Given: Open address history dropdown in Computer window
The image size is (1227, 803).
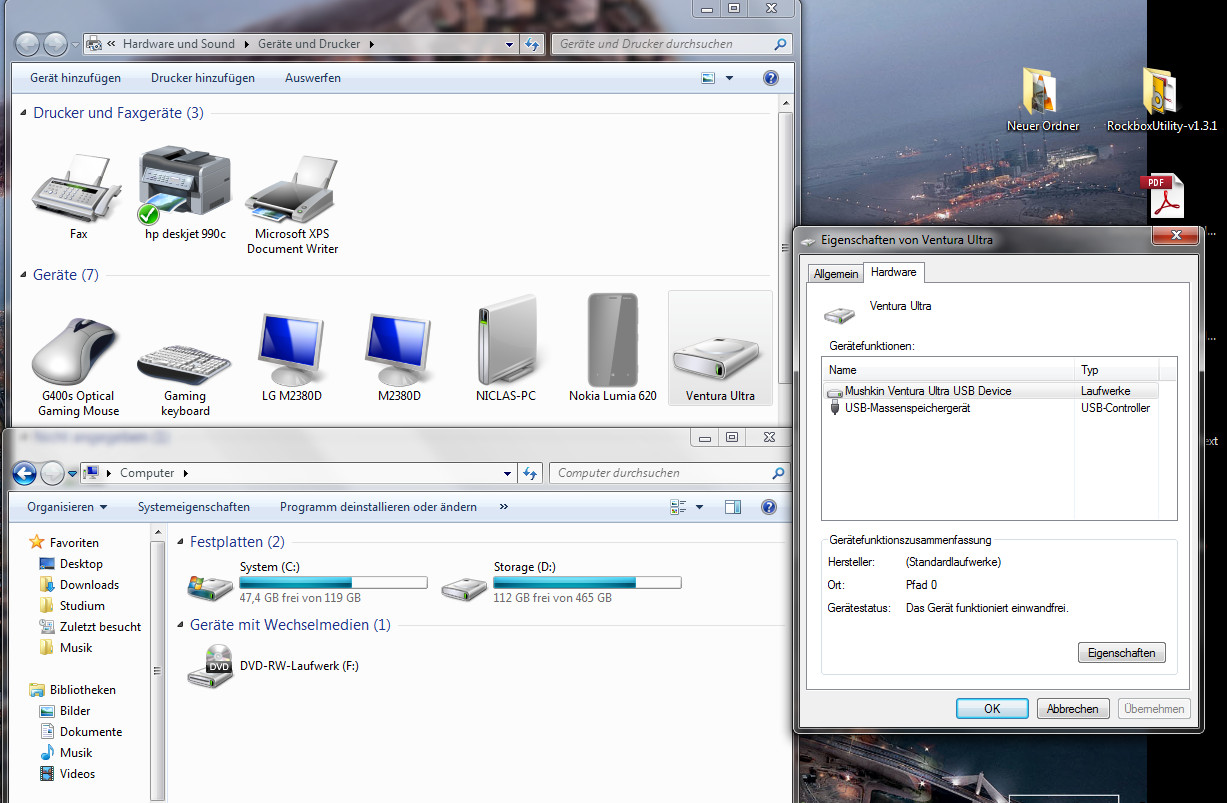Looking at the screenshot, I should click(x=508, y=473).
